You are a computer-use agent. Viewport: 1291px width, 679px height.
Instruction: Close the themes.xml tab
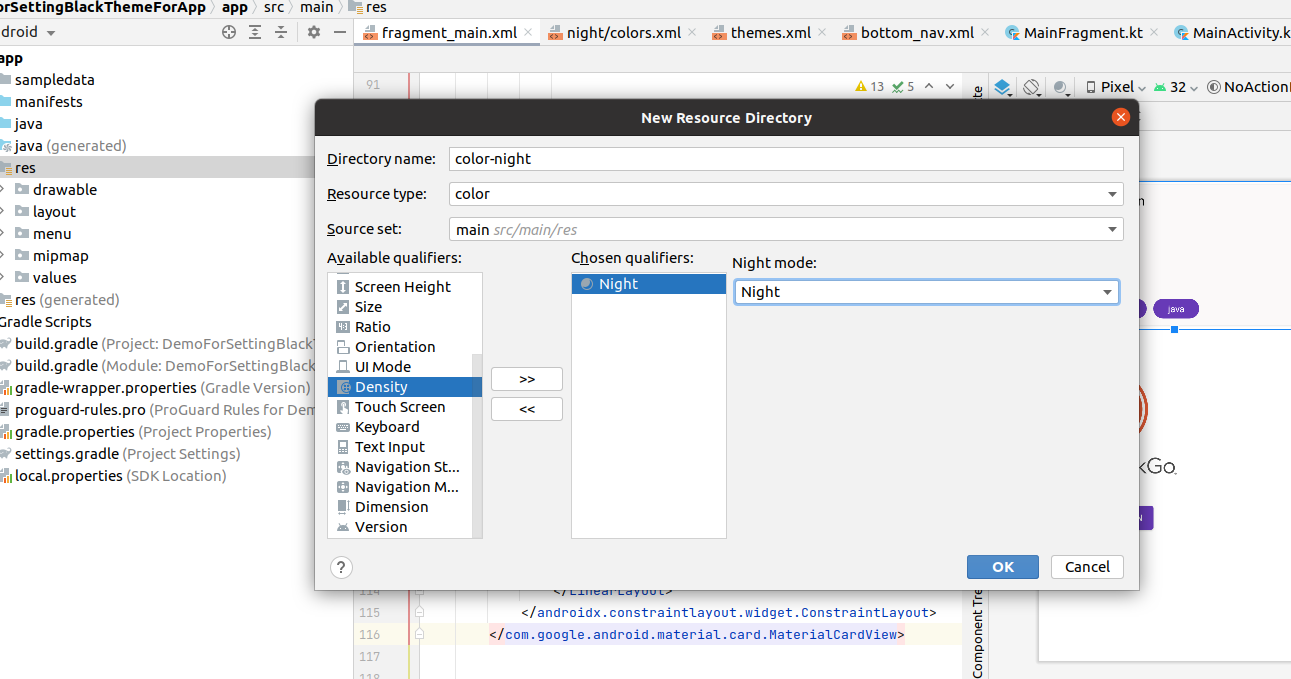pyautogui.click(x=822, y=32)
